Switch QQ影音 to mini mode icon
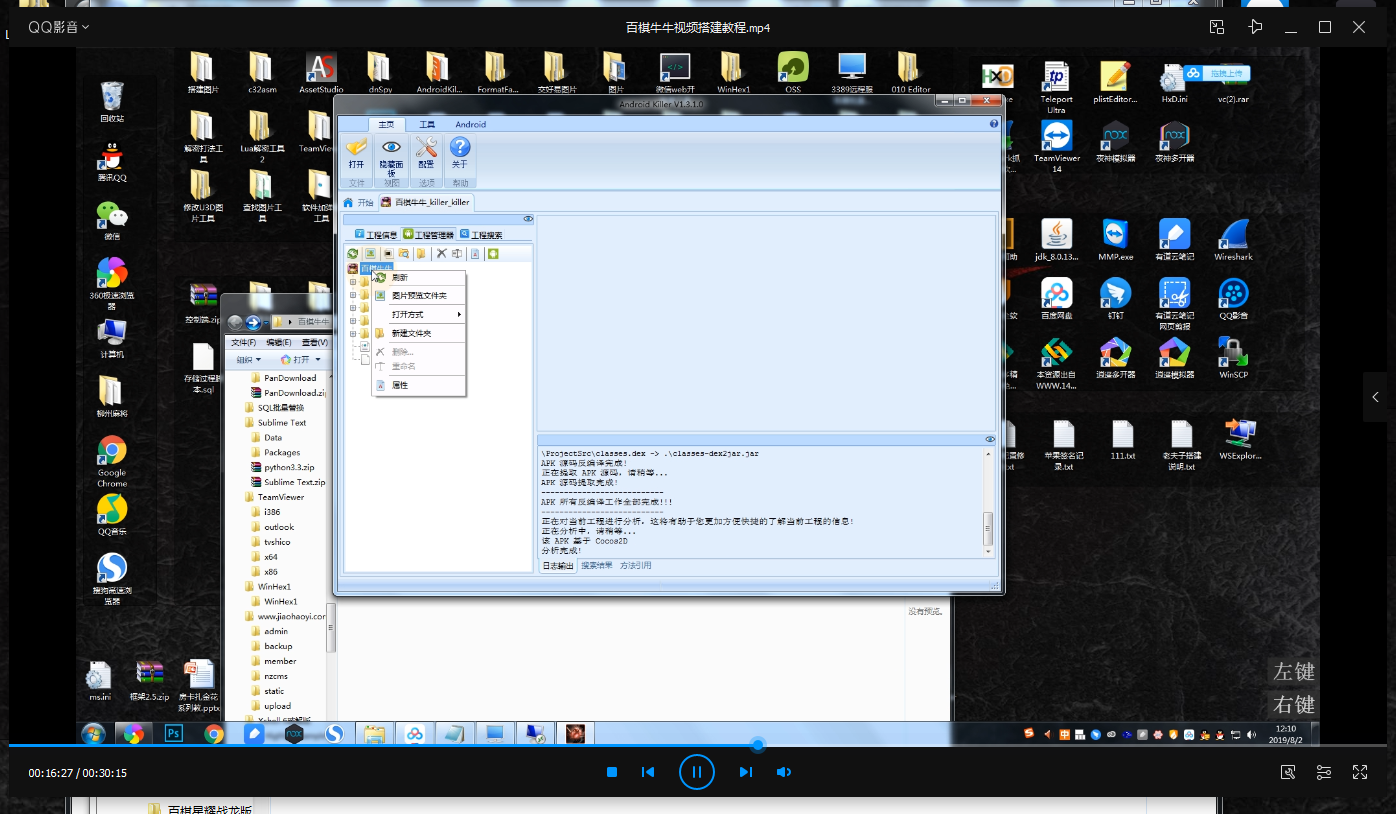This screenshot has width=1396, height=814. tap(1217, 27)
